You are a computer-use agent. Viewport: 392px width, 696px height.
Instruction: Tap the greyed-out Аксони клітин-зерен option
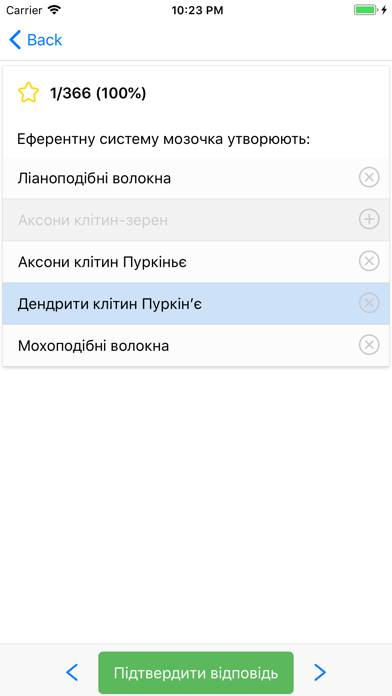coord(196,220)
